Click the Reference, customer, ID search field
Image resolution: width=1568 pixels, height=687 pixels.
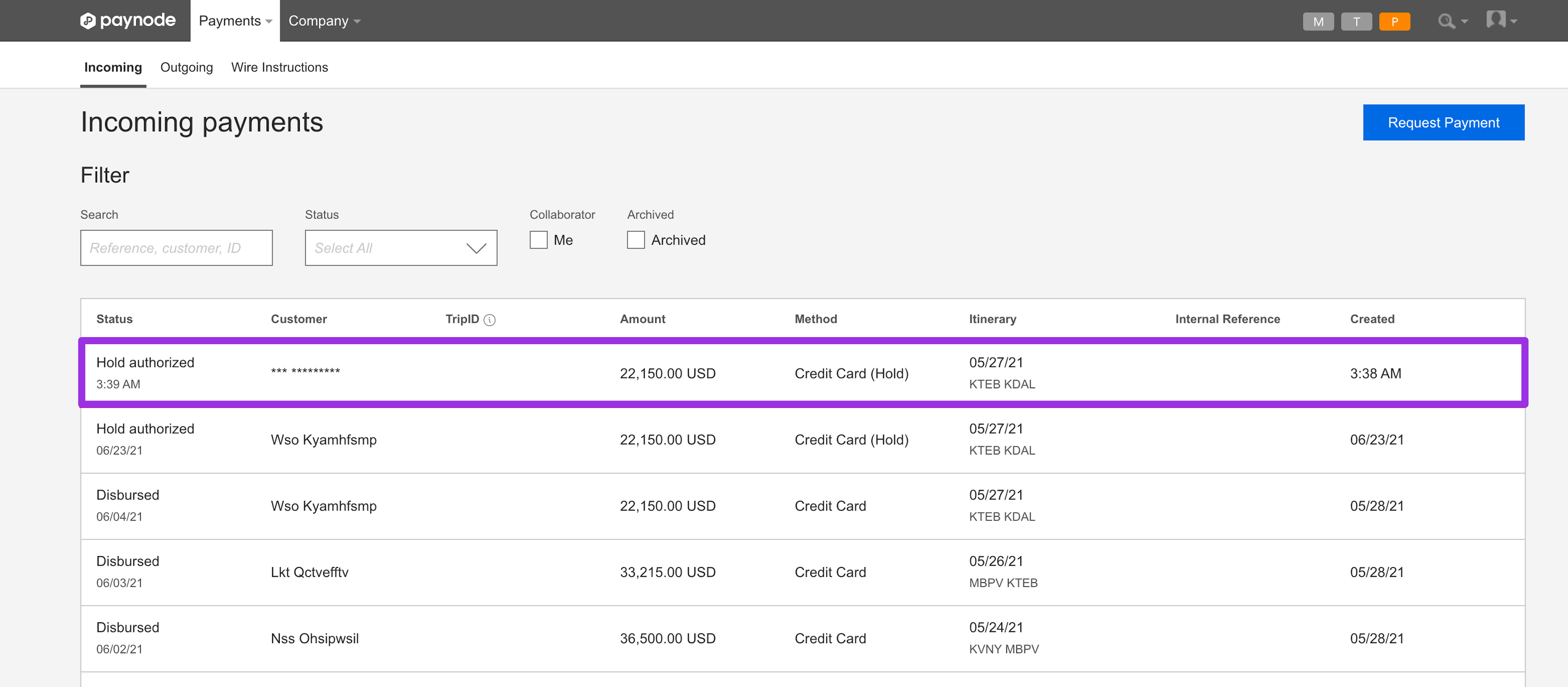[x=176, y=248]
